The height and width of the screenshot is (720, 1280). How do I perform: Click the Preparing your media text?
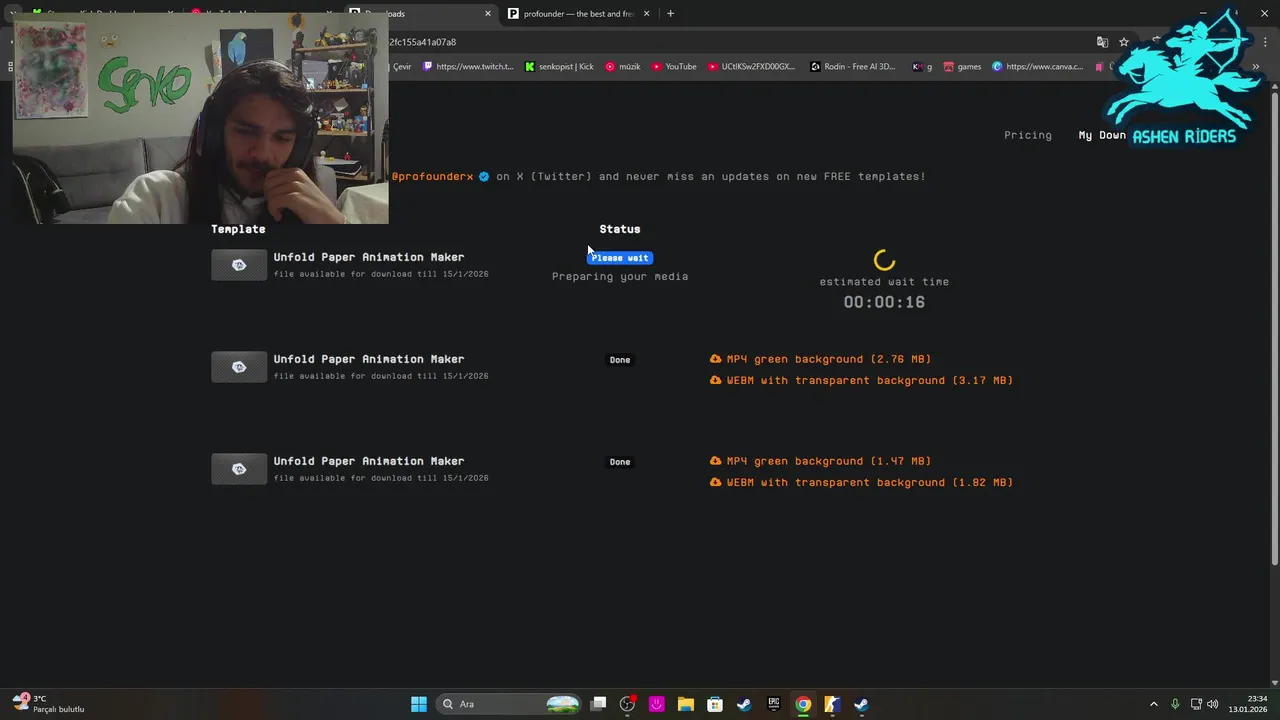coord(620,276)
